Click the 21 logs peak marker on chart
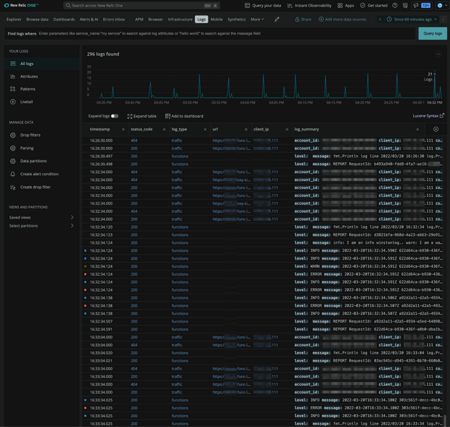Screen dimensions: 450x427 point(434,74)
